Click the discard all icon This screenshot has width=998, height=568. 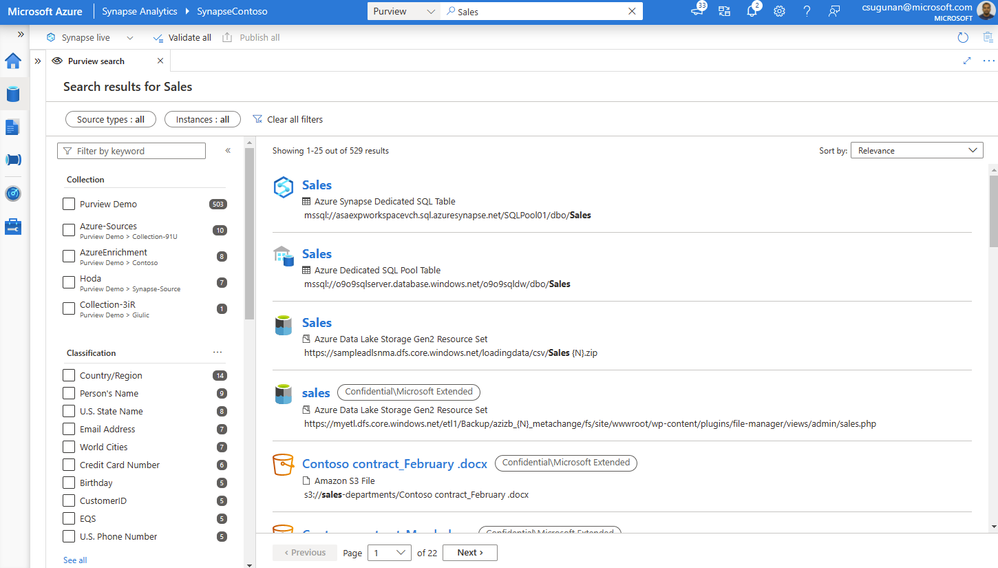[988, 38]
